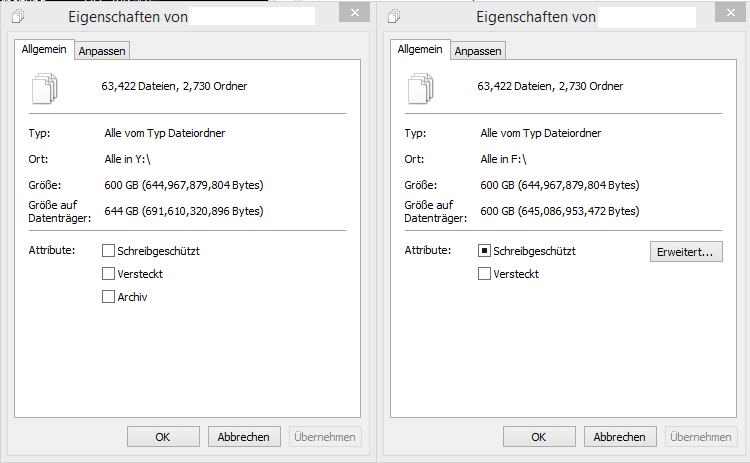
Task: Toggle Schreibgeschützt checkbox for Y:\ folders
Action: tap(109, 251)
